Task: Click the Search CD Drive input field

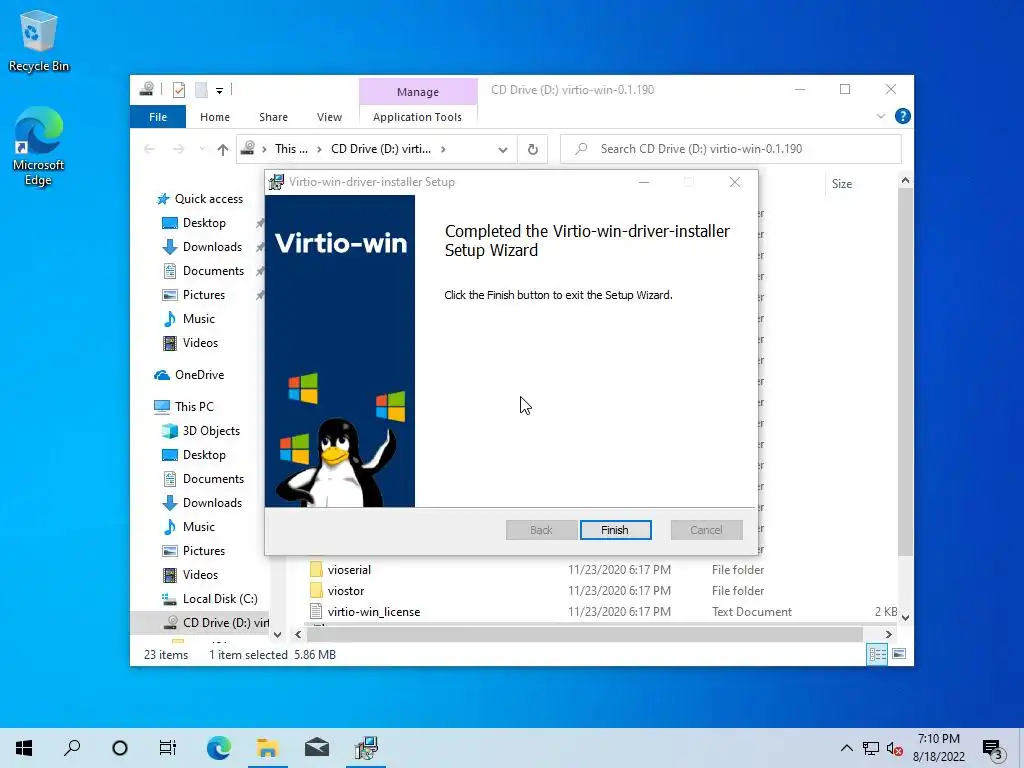Action: (x=731, y=149)
